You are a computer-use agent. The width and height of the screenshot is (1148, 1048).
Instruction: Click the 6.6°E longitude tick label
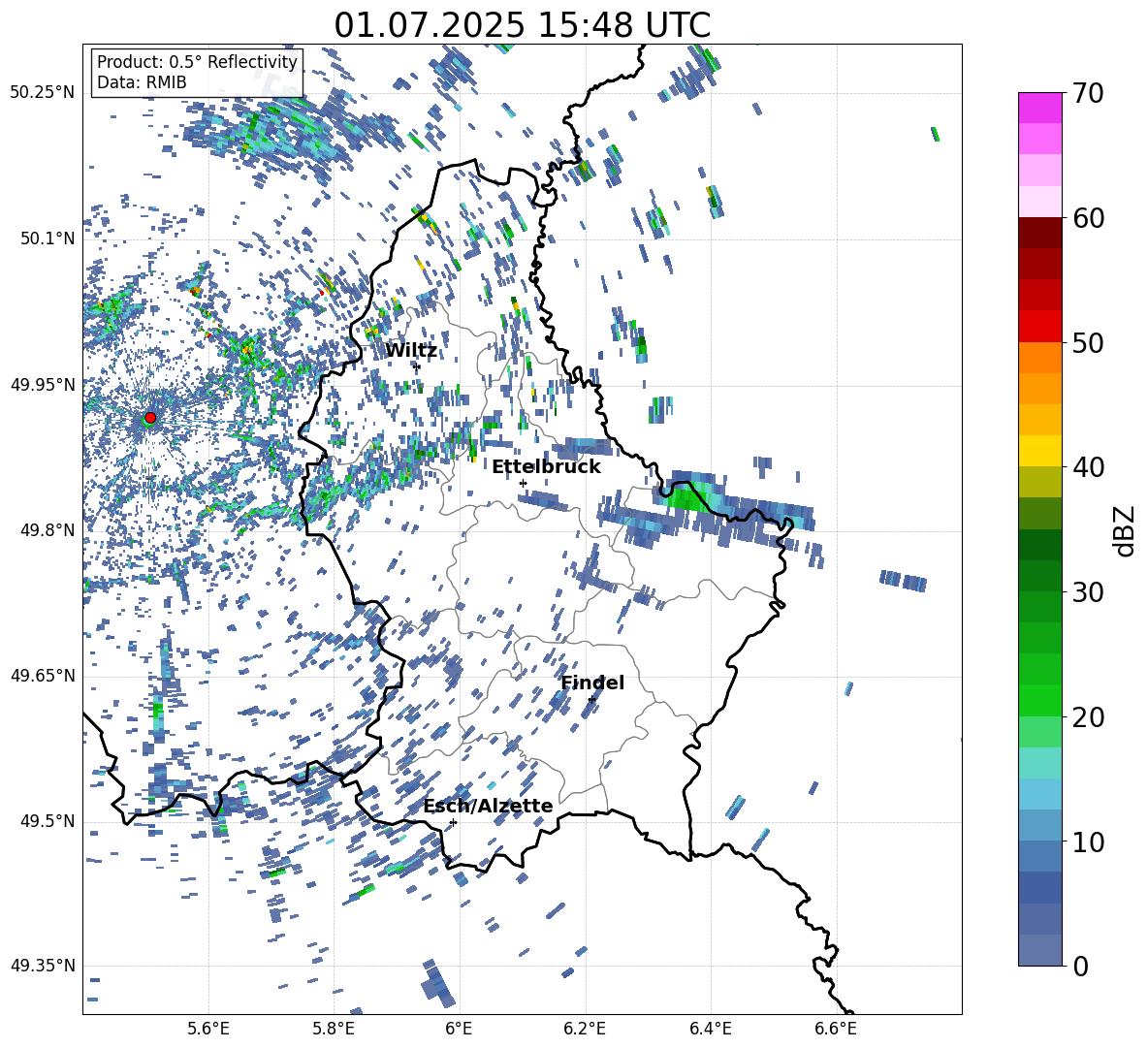(836, 1029)
